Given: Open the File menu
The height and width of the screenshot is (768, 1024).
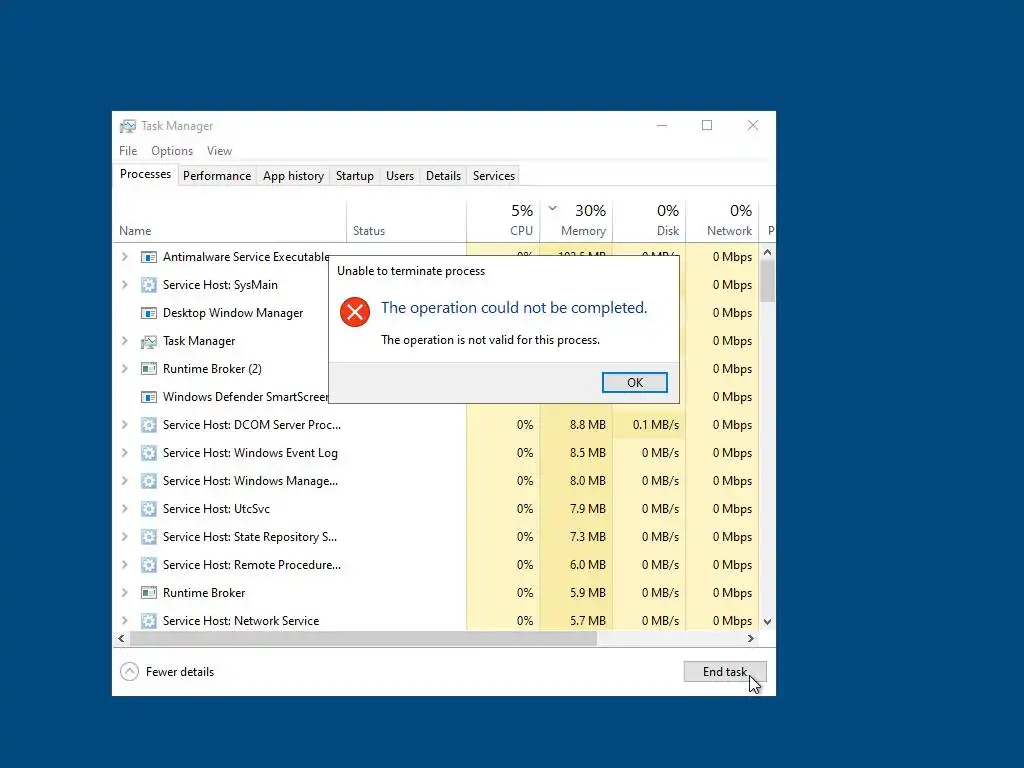Looking at the screenshot, I should [128, 151].
